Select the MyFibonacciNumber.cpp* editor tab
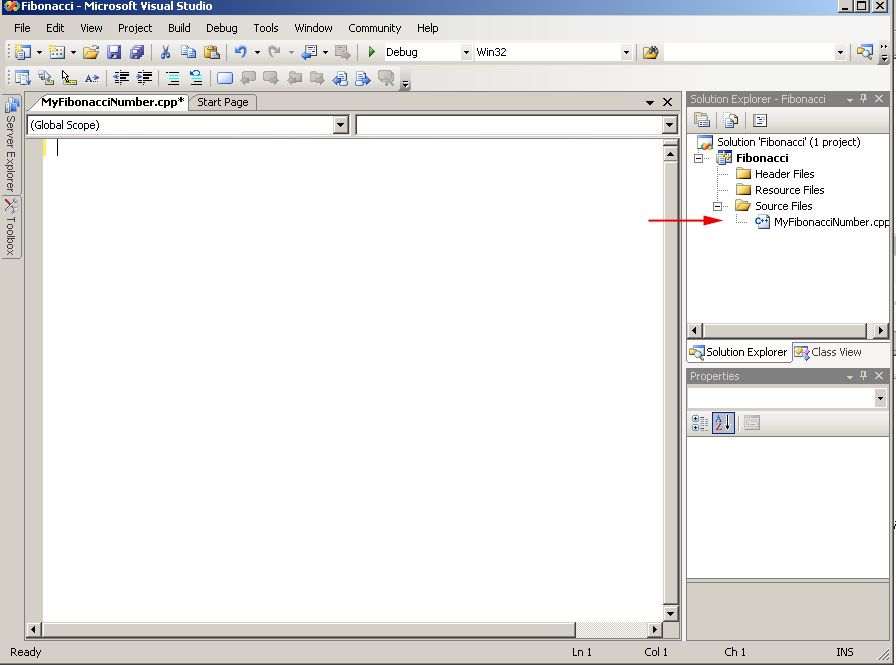The width and height of the screenshot is (896, 665). pyautogui.click(x=112, y=102)
